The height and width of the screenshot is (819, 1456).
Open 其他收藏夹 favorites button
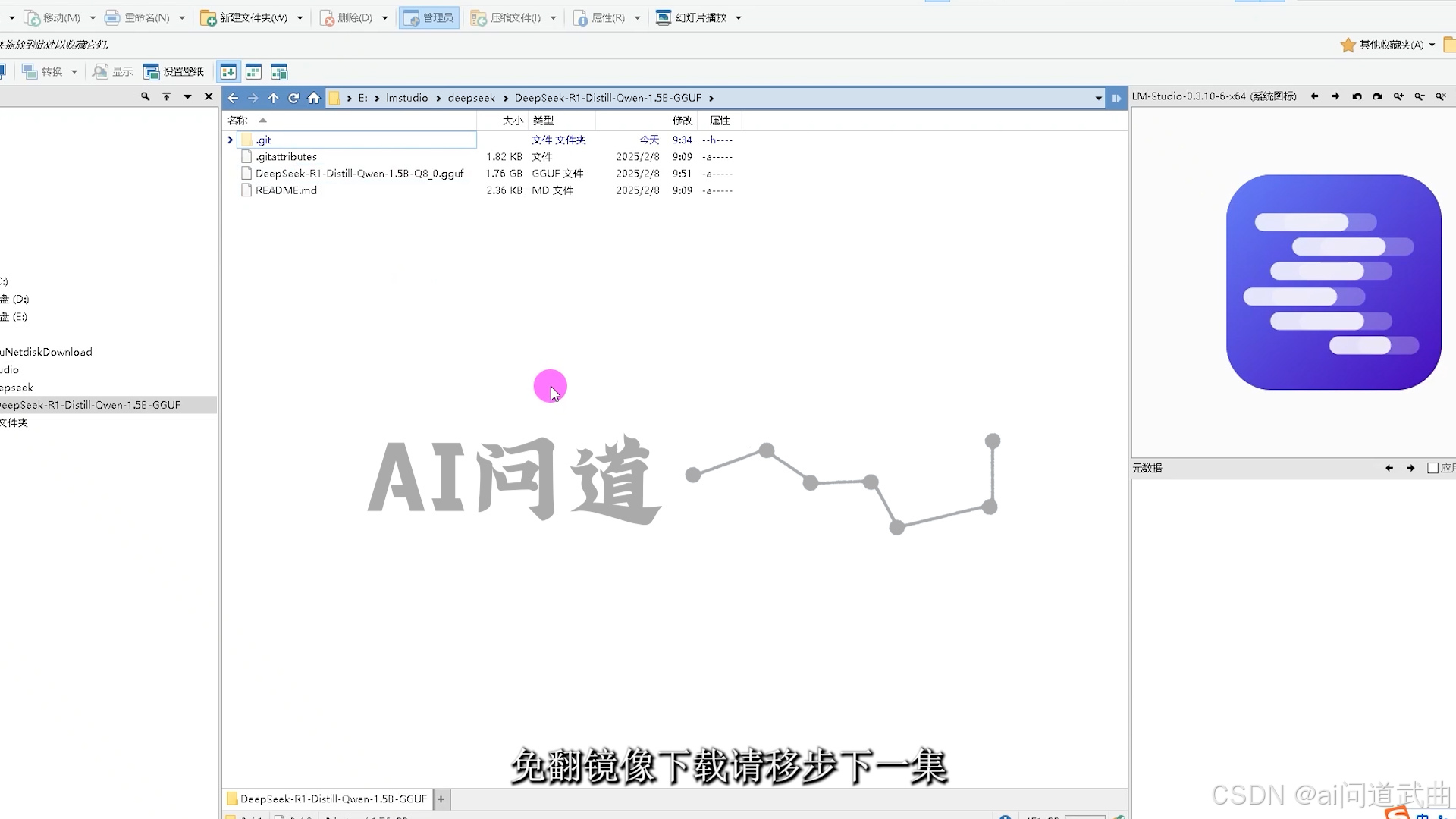click(x=1389, y=45)
